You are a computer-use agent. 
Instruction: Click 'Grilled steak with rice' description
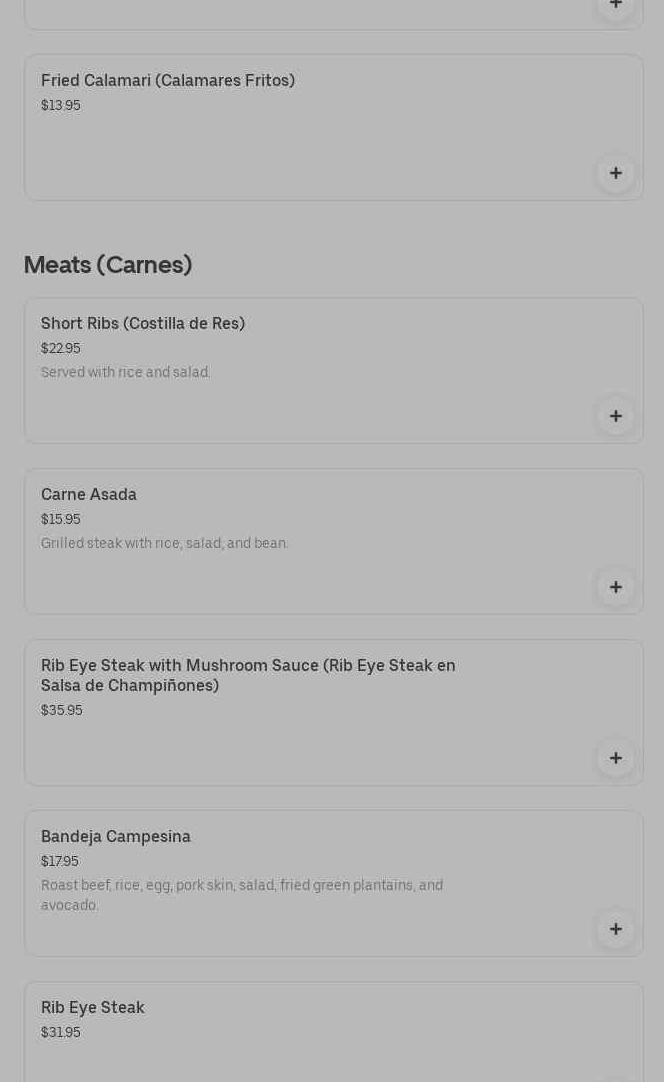coord(165,544)
